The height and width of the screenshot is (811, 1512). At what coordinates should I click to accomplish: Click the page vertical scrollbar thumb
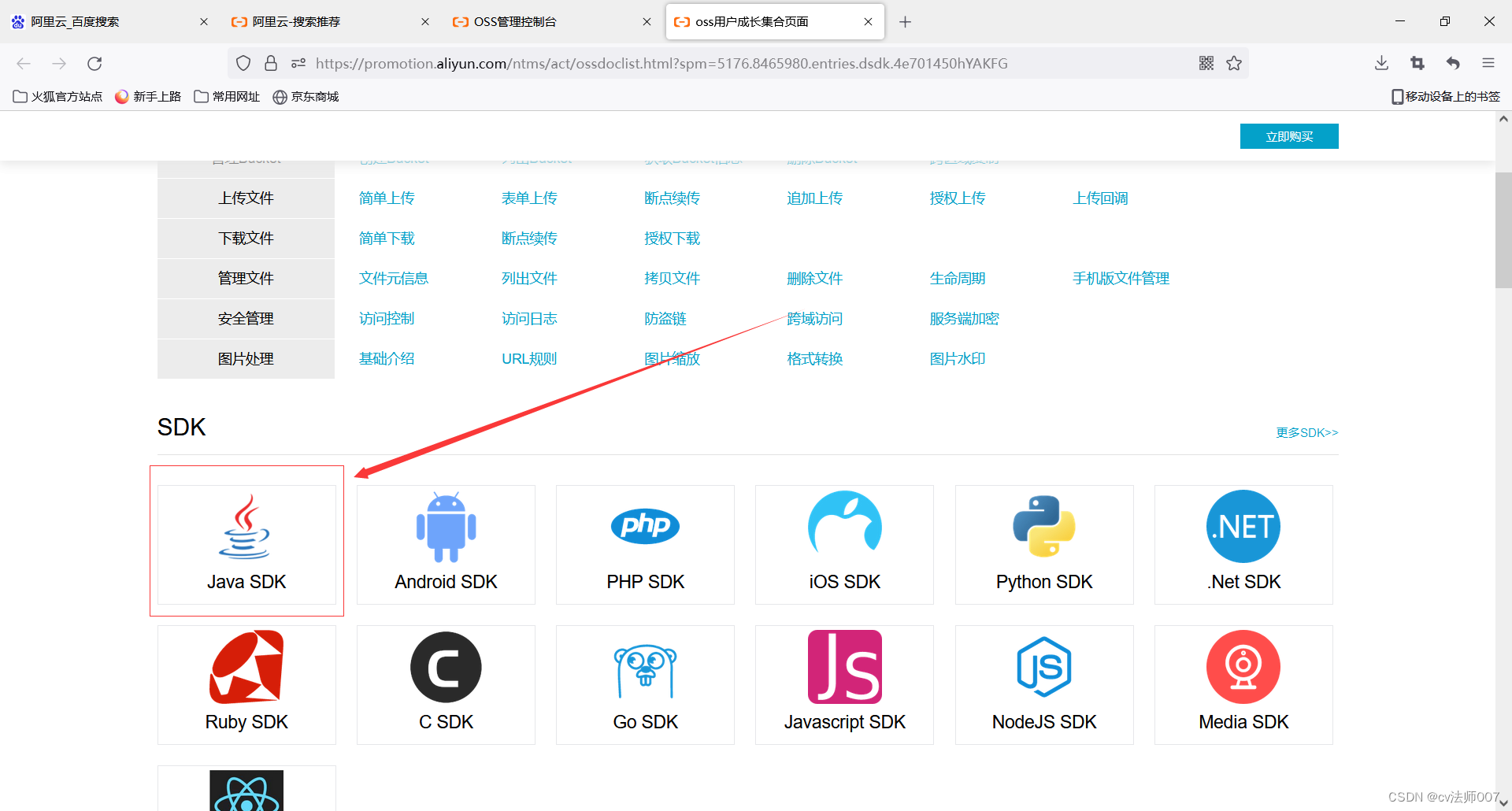point(1503,230)
